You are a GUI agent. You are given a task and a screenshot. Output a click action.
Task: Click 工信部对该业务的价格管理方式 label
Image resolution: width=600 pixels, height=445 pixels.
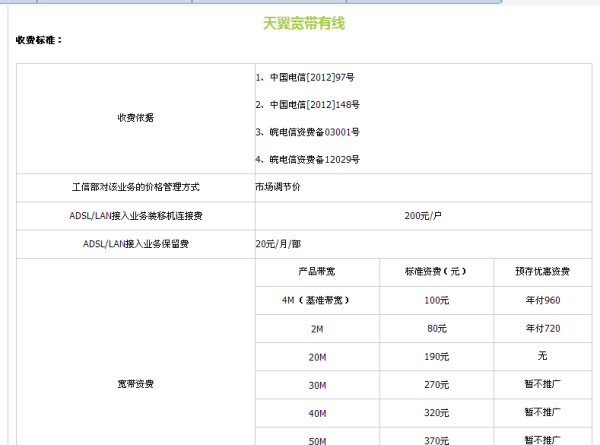point(135,187)
